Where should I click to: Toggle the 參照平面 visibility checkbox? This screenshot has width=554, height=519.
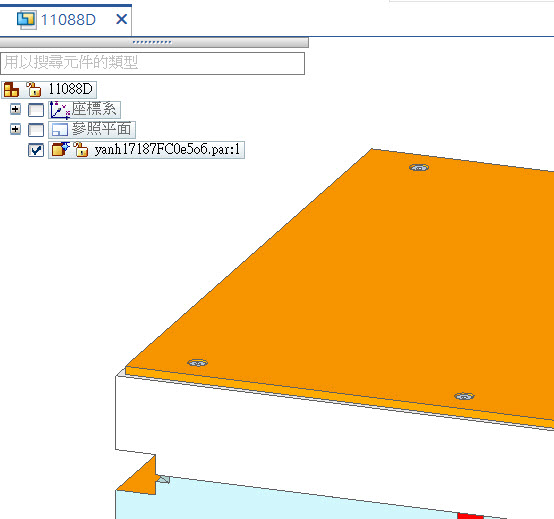point(36,130)
